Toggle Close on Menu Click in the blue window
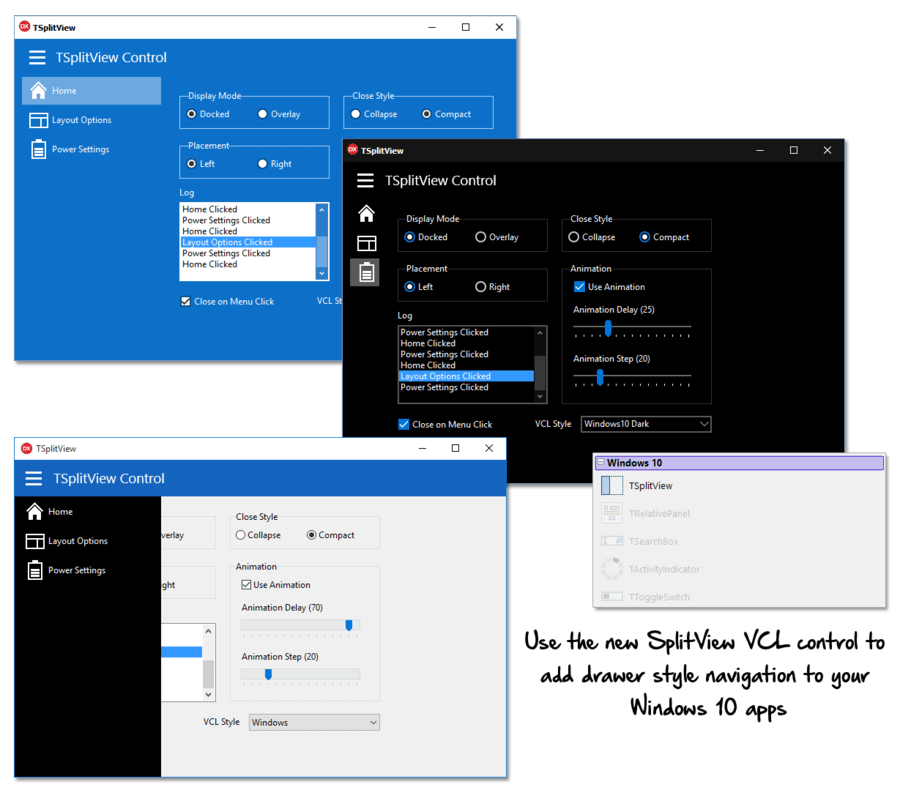The width and height of the screenshot is (900, 790). 186,301
